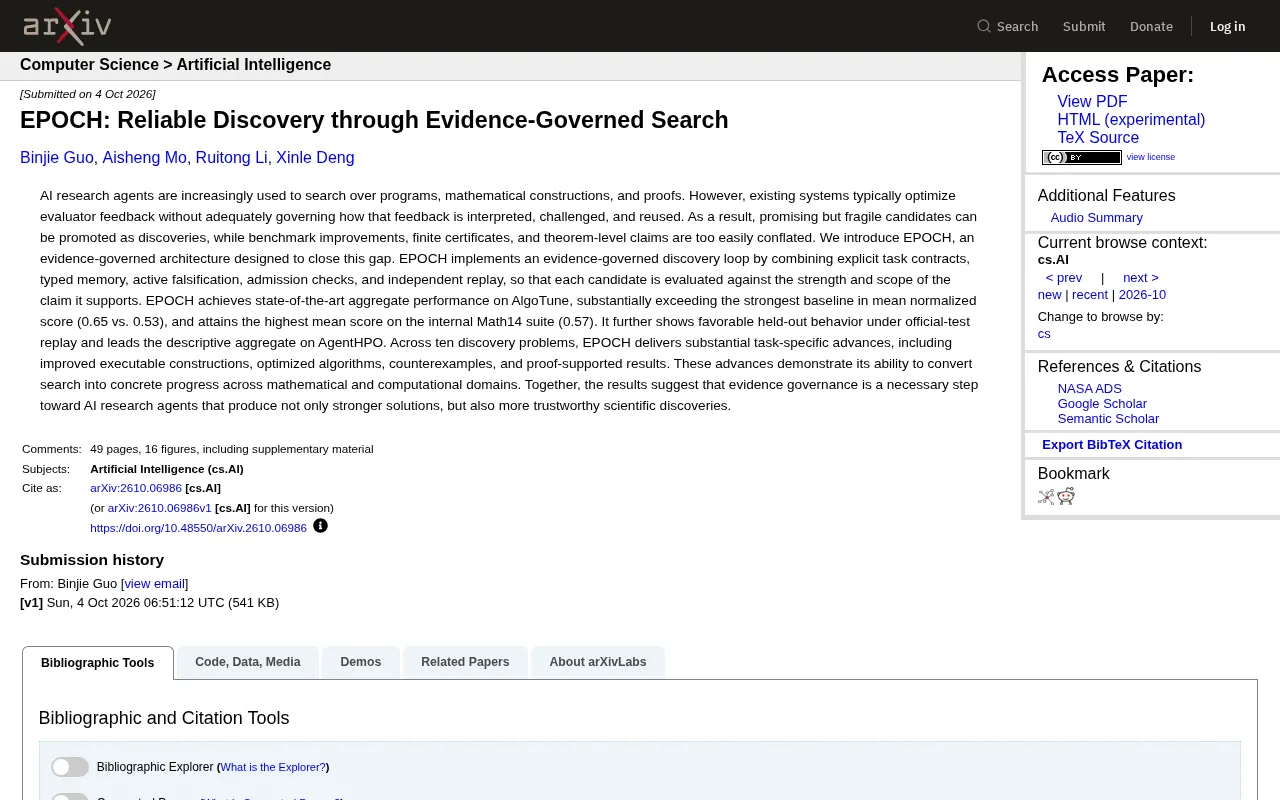Click the DOI info icon
Screen dimensions: 1280x800
tap(320, 526)
